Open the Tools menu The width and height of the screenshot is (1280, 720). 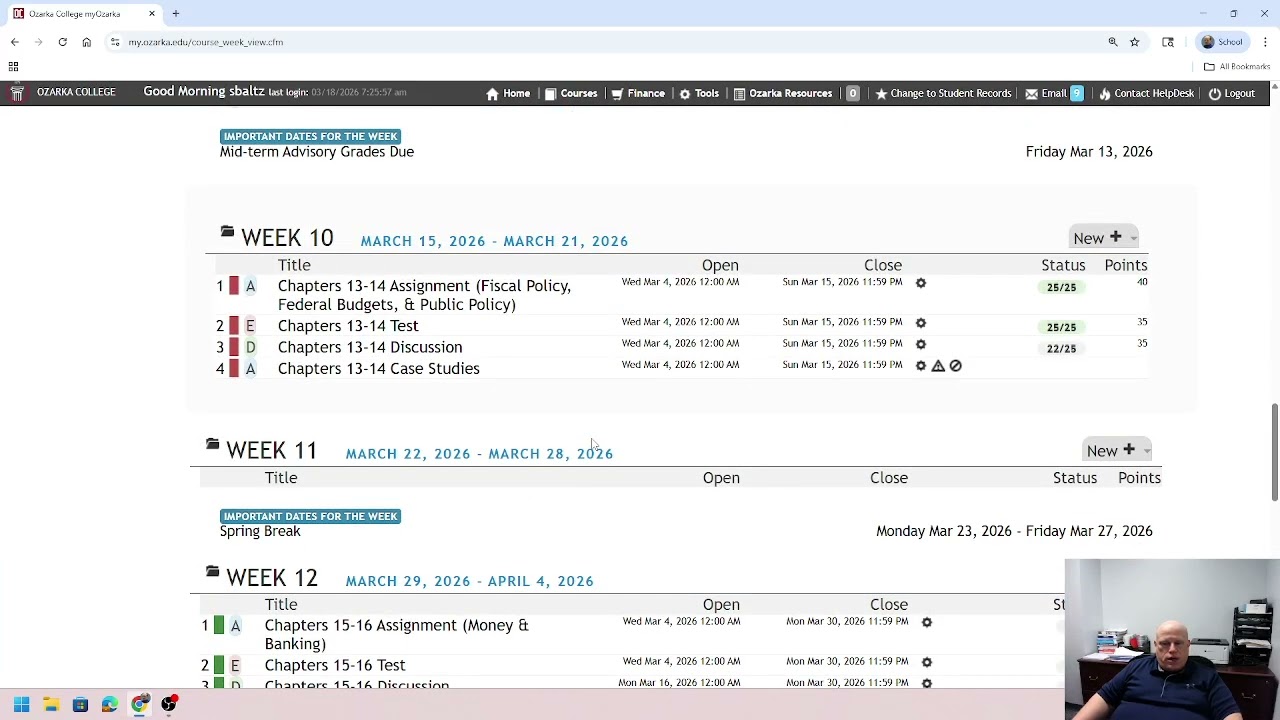pos(699,94)
